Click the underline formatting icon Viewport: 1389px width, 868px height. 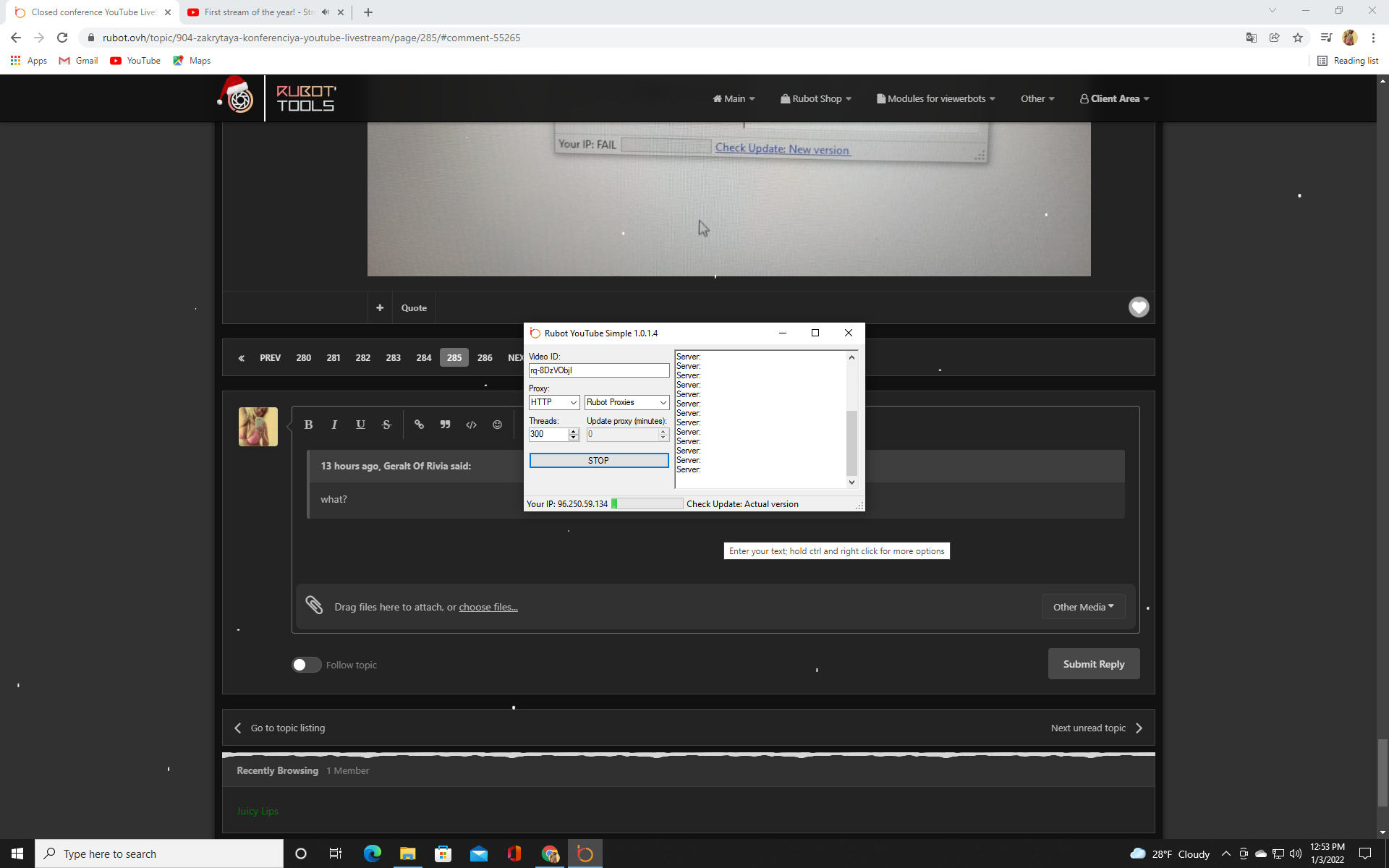(360, 425)
